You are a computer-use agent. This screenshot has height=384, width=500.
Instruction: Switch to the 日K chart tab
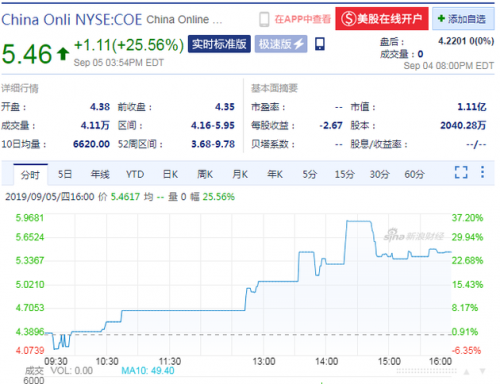click(170, 174)
